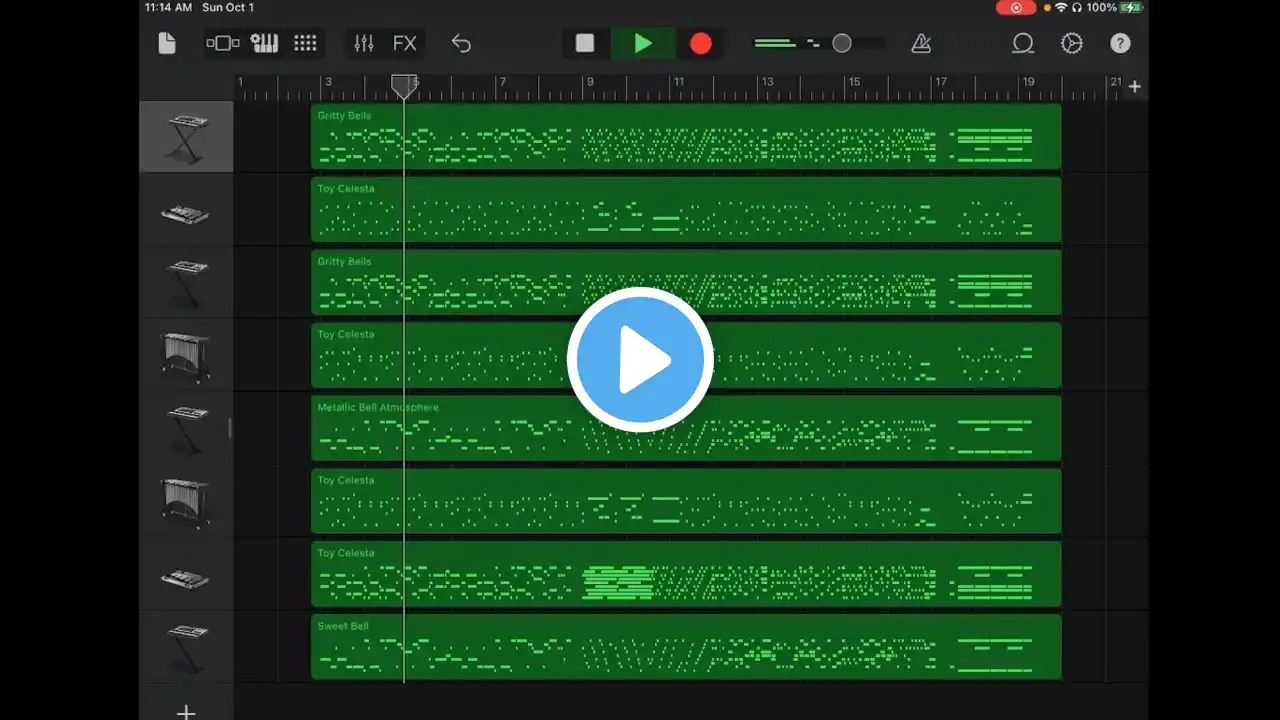The image size is (1280, 720).
Task: Select the Metallic Bell Atmosphere region
Action: point(686,429)
